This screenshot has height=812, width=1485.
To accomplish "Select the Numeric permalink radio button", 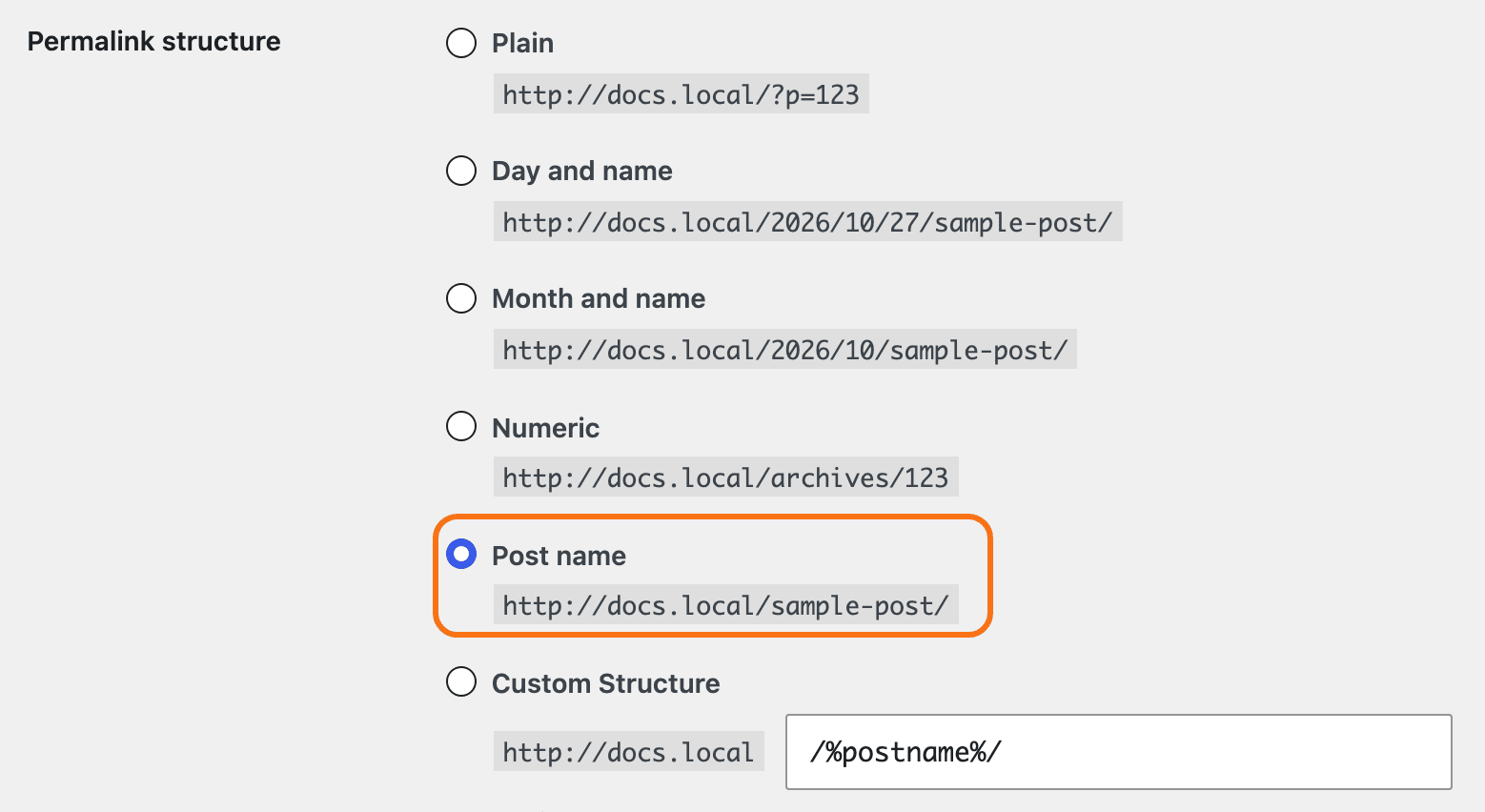I will tap(461, 426).
